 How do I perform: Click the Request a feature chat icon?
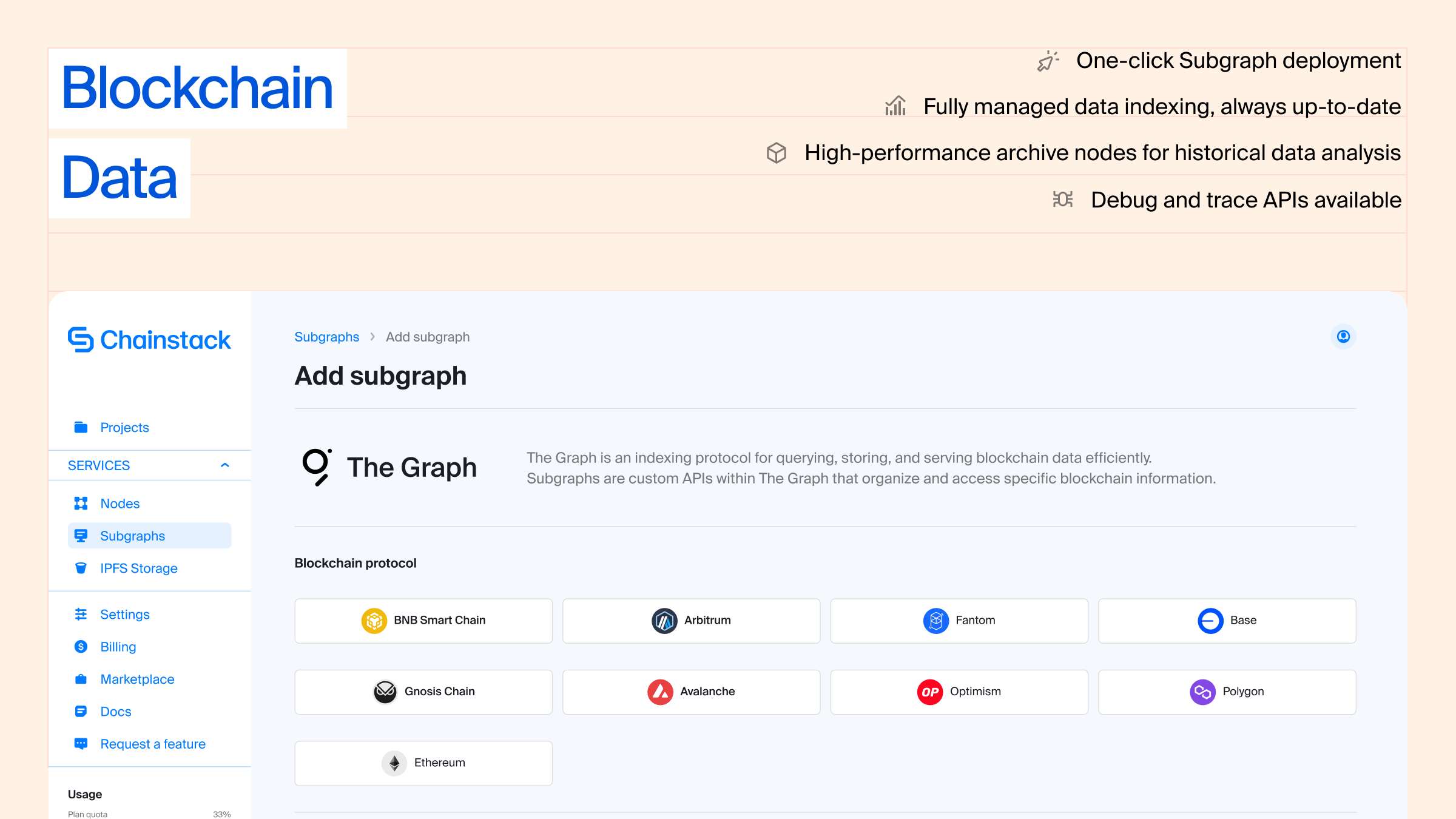point(81,744)
